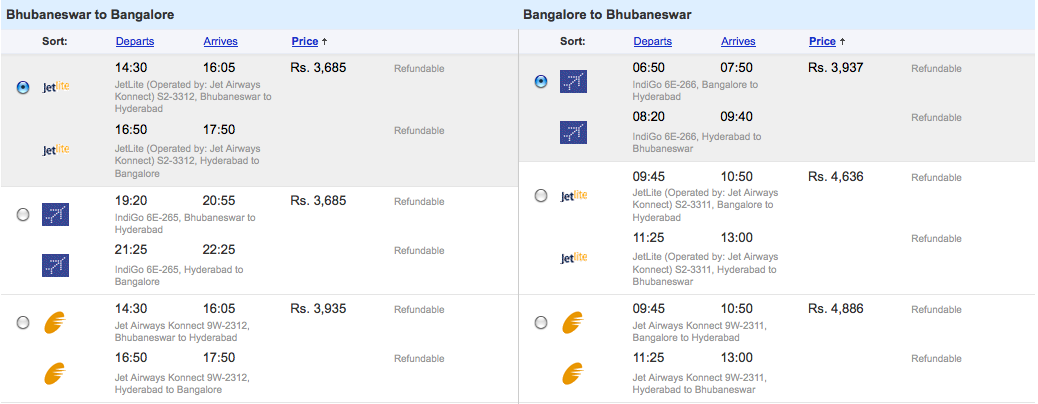1038x404 pixels.
Task: Click JetLite logo for 09:45 S2-3311 flight
Action: [x=573, y=195]
